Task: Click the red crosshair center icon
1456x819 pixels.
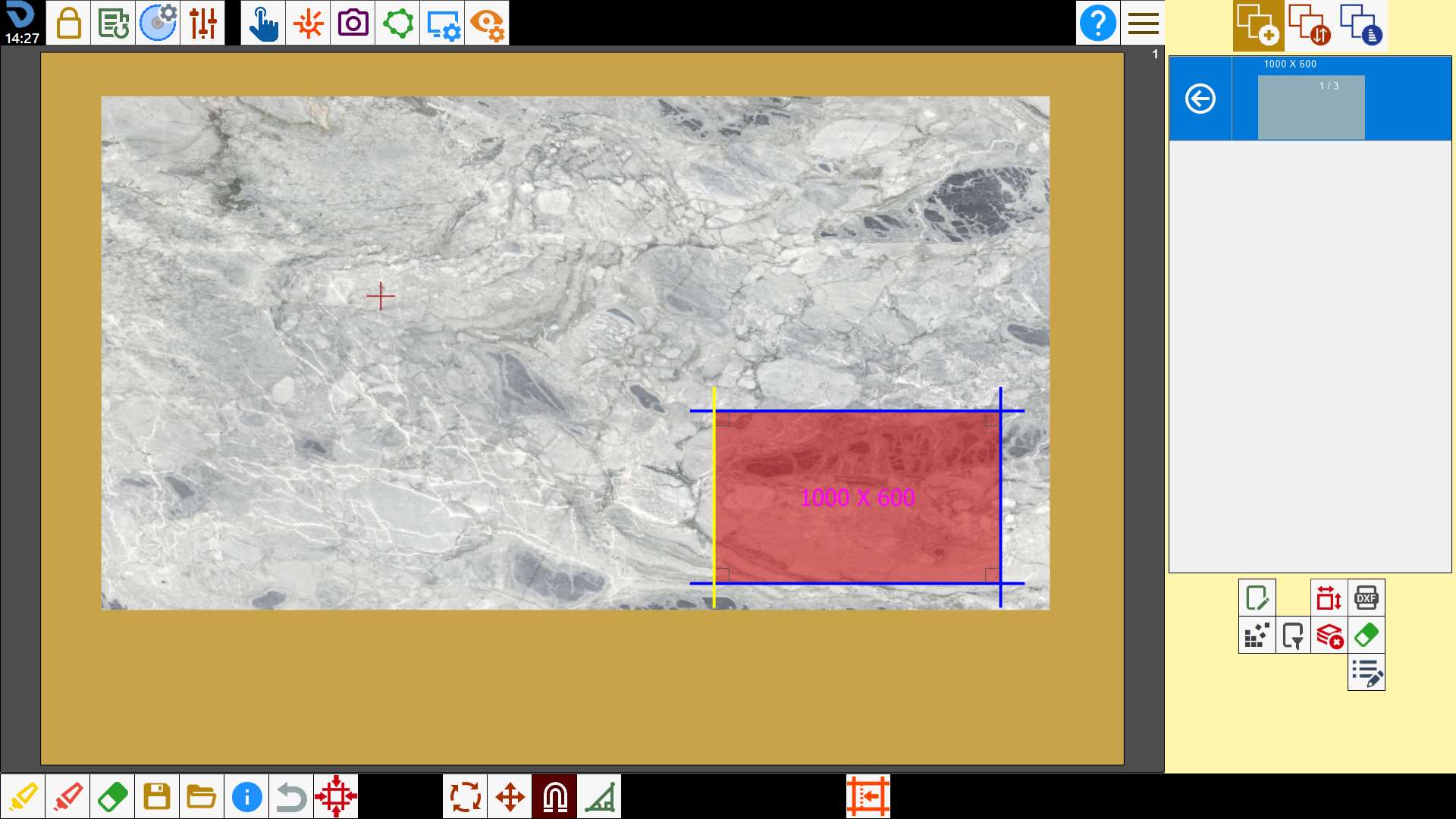Action: pos(336,796)
